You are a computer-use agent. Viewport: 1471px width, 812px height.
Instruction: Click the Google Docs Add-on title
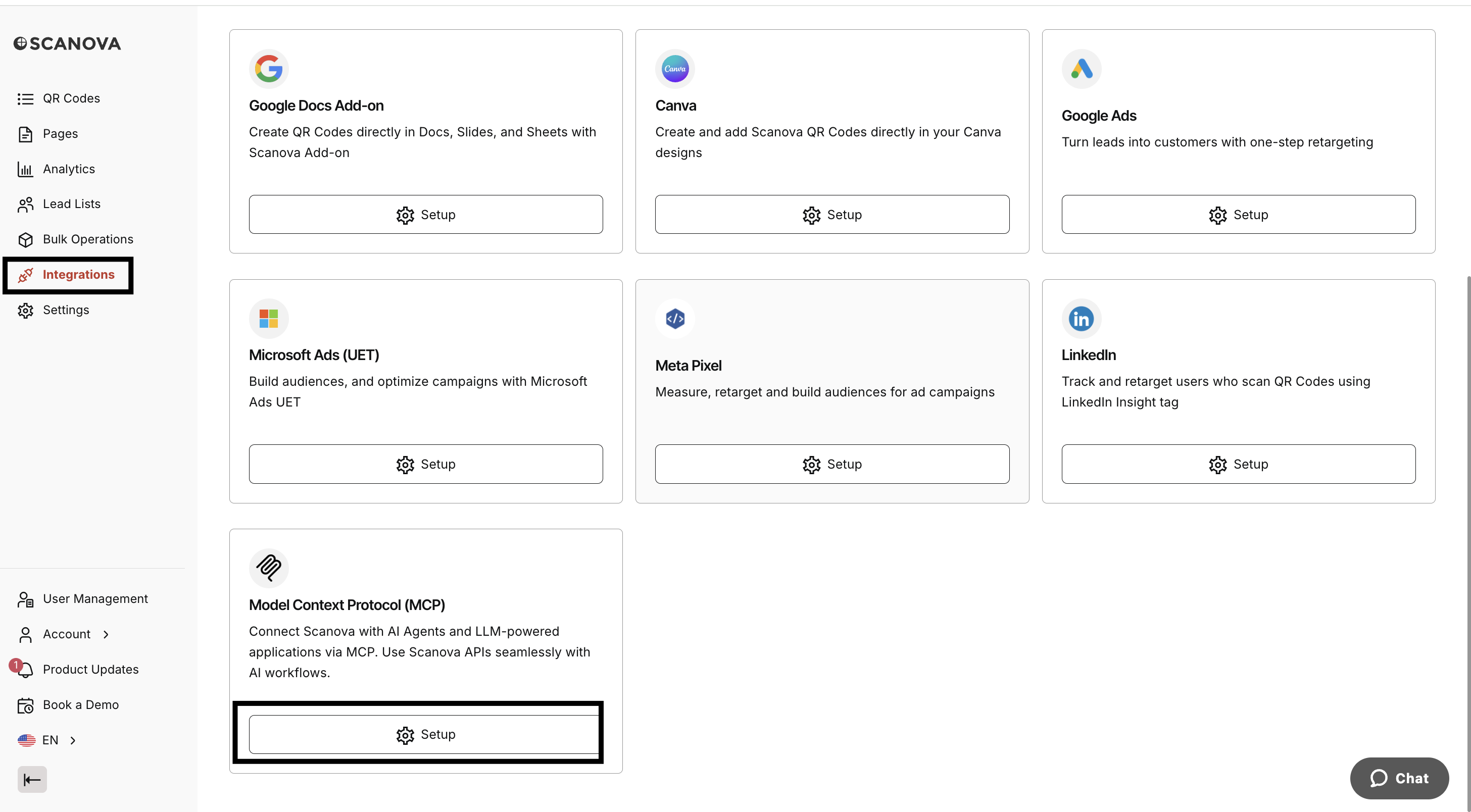[x=316, y=106]
